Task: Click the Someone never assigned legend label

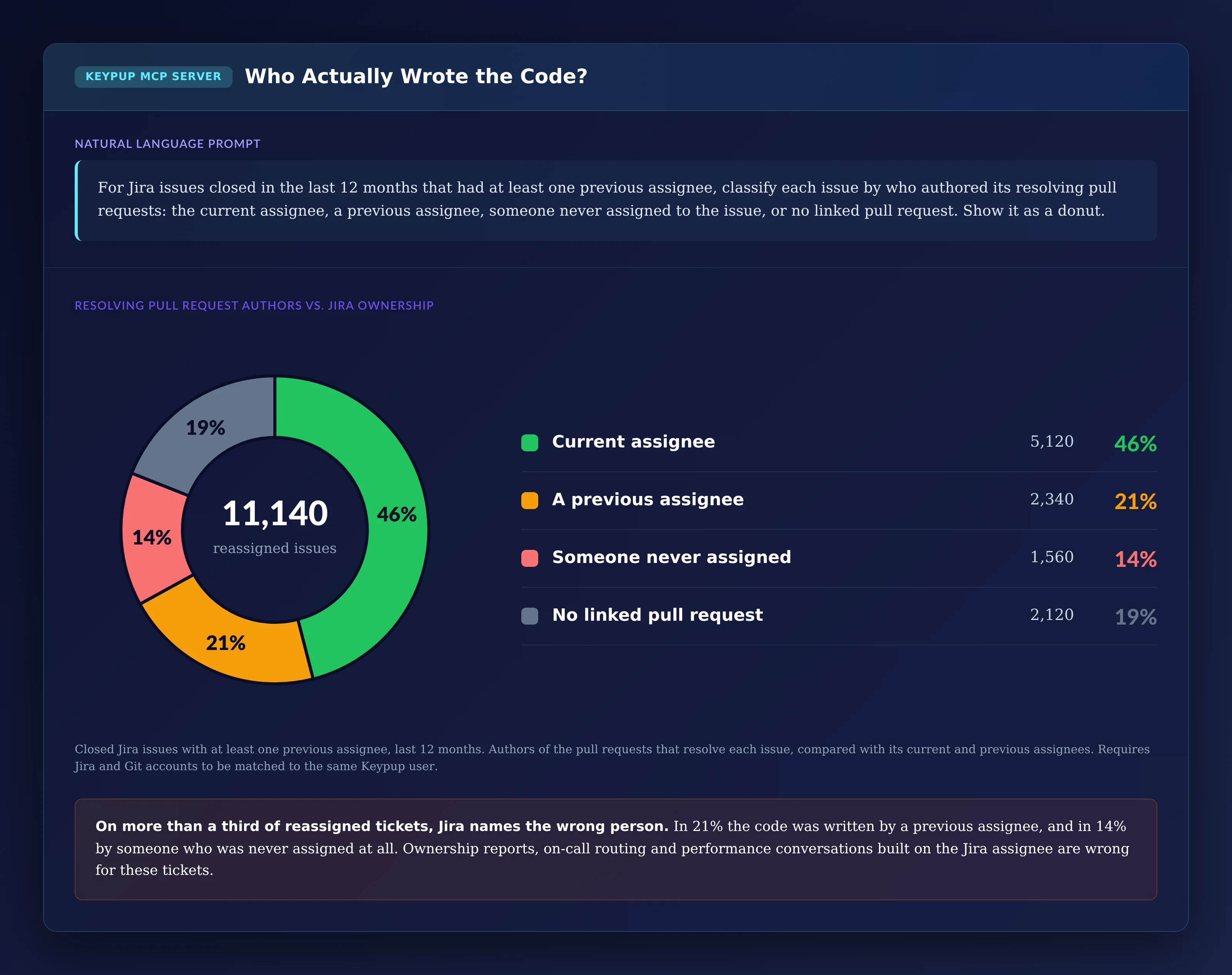Action: 672,557
